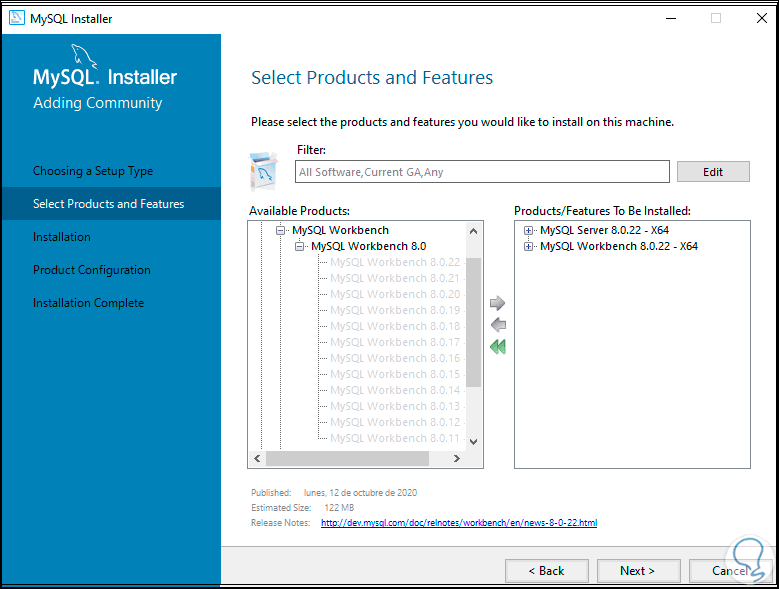Close the MySQL Installer window
The image size is (779, 589).
[x=762, y=18]
